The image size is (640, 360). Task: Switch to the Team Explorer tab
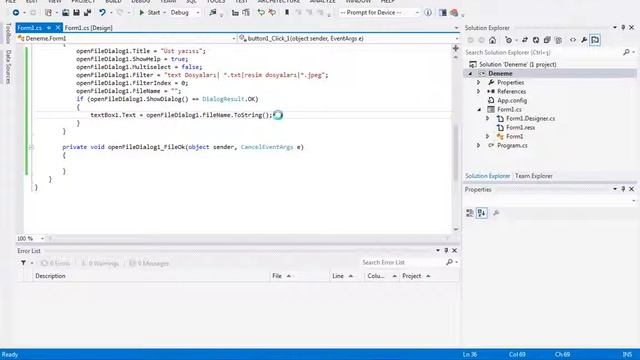coord(533,176)
